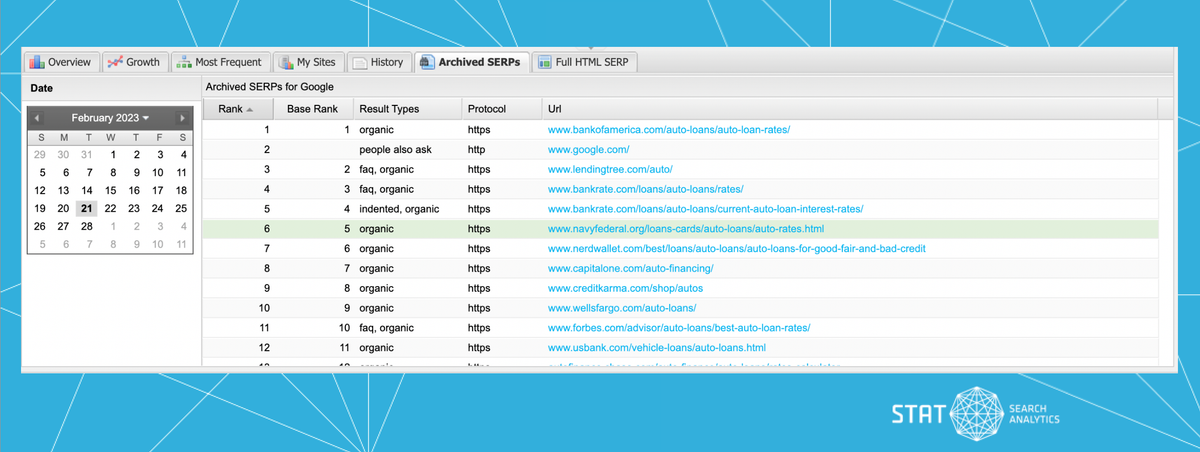Click the My Sites tab icon
1200x452 pixels.
pos(286,62)
